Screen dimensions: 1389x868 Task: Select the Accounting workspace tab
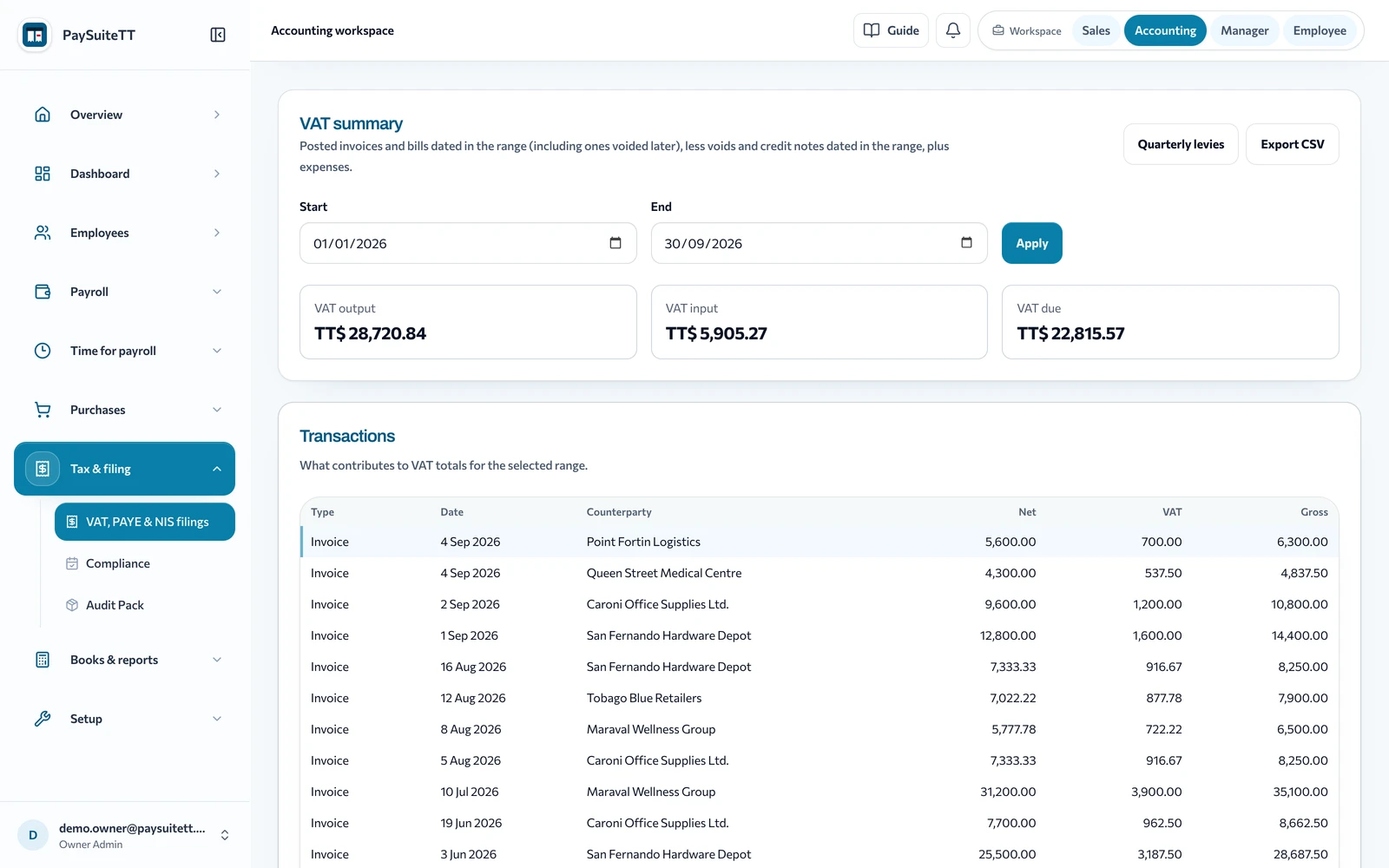[1165, 30]
